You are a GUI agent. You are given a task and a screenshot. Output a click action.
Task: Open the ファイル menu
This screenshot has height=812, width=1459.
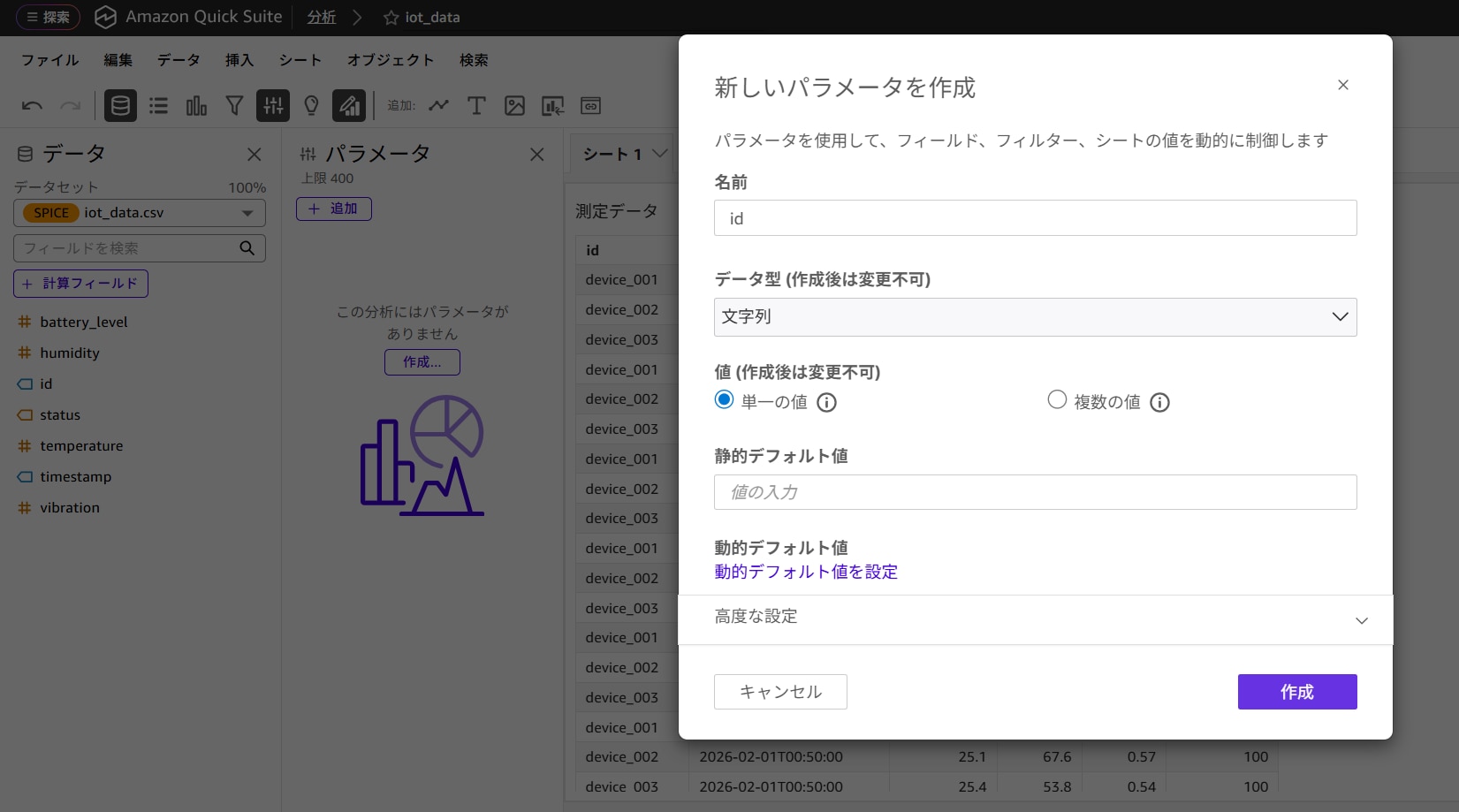[x=49, y=59]
